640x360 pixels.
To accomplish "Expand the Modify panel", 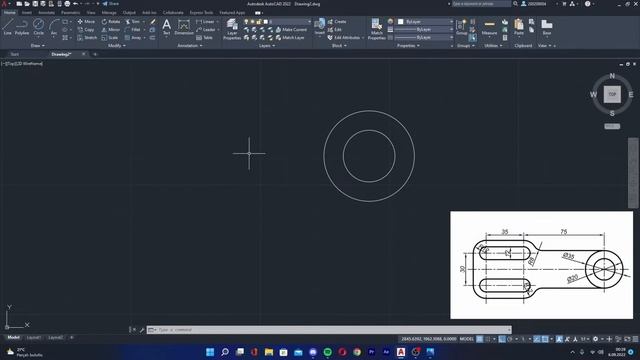I will tap(117, 46).
